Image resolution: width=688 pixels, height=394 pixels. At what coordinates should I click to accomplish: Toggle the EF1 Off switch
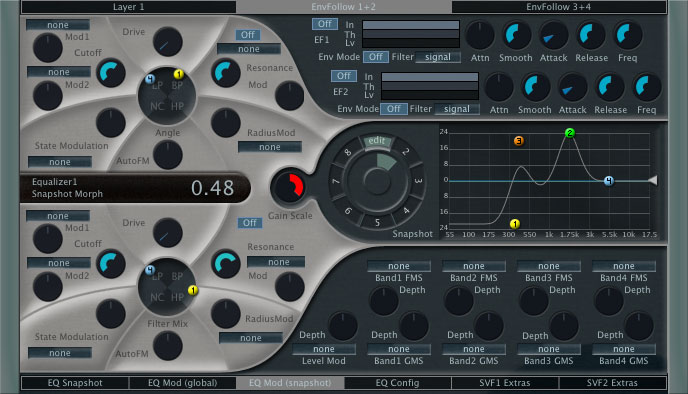click(325, 24)
